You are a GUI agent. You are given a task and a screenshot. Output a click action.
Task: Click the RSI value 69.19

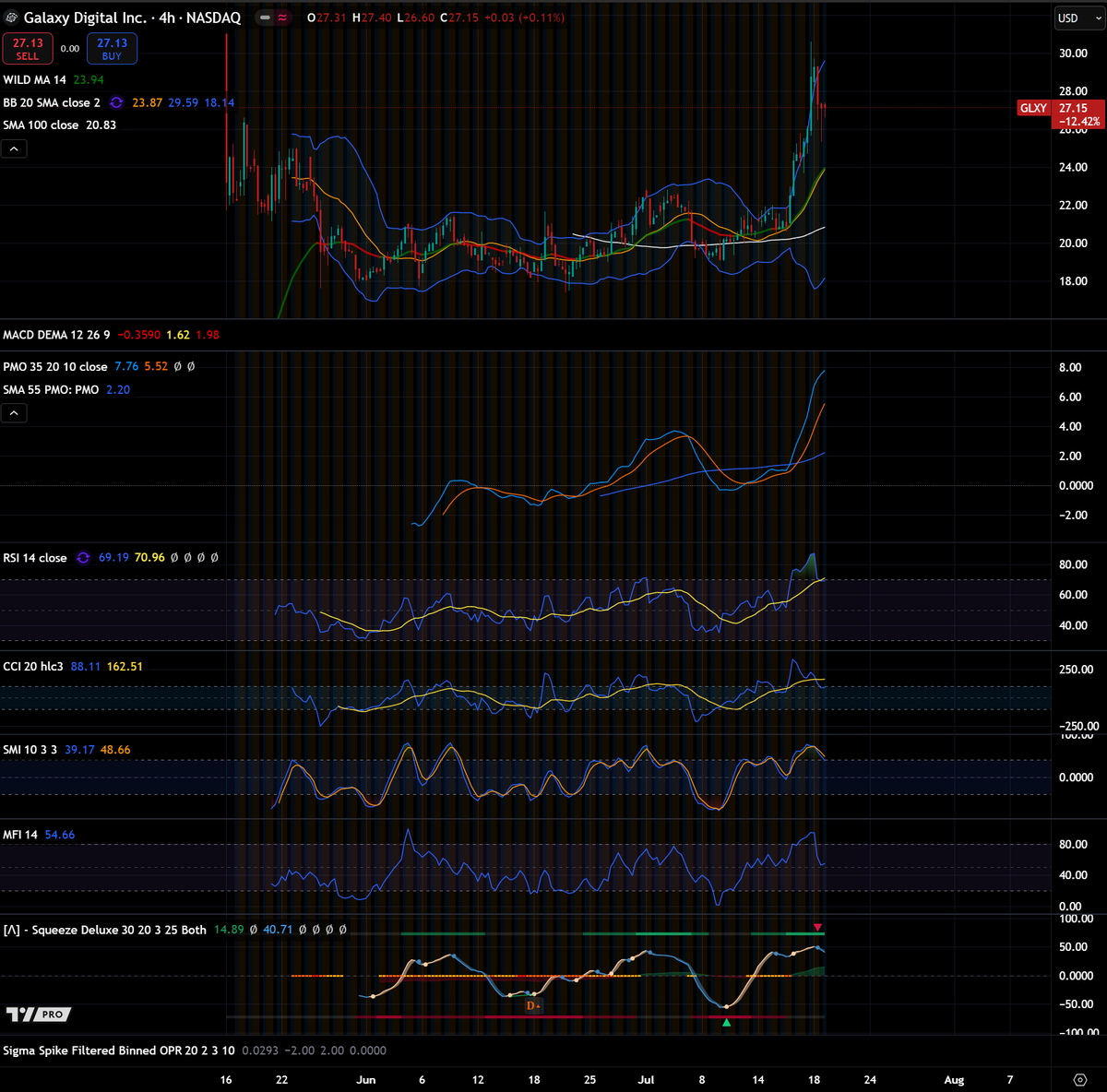(113, 558)
